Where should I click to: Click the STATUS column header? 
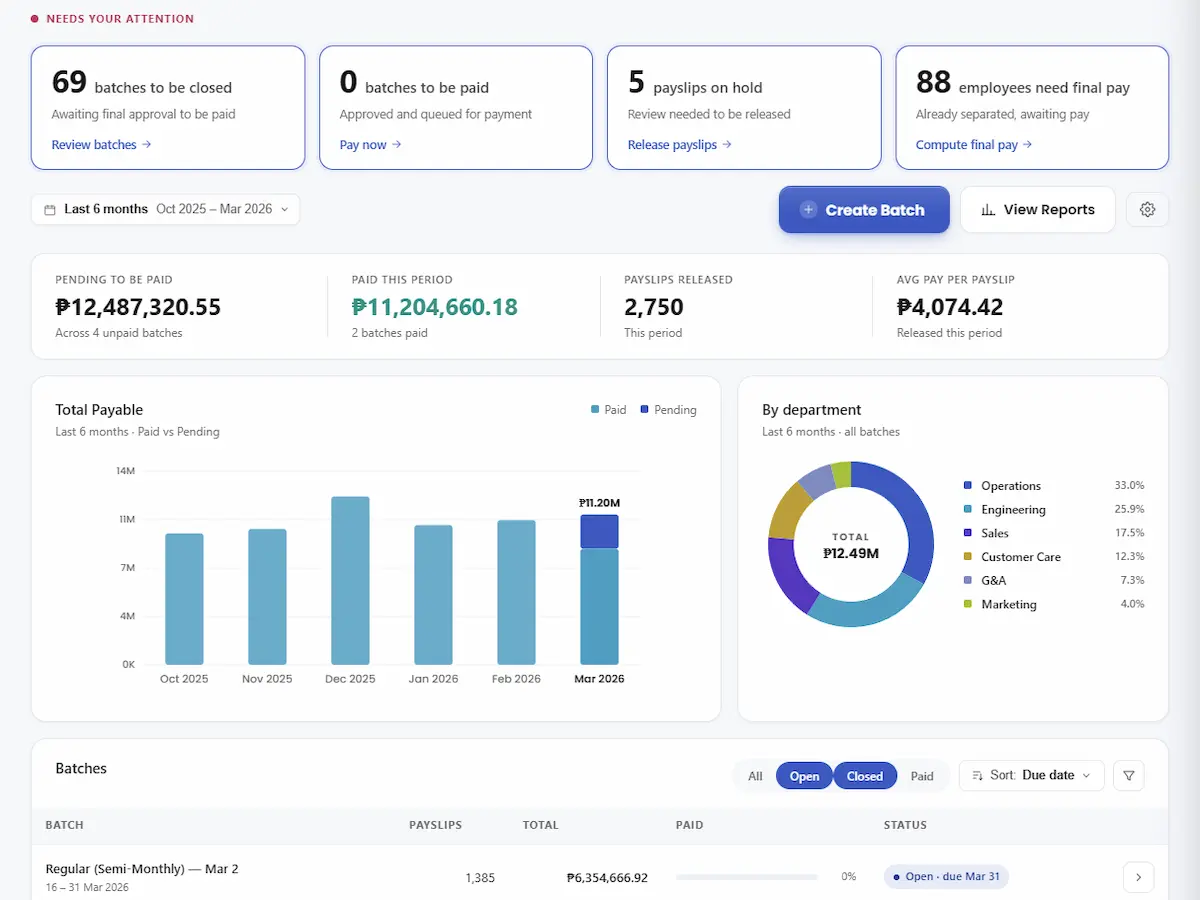point(905,825)
